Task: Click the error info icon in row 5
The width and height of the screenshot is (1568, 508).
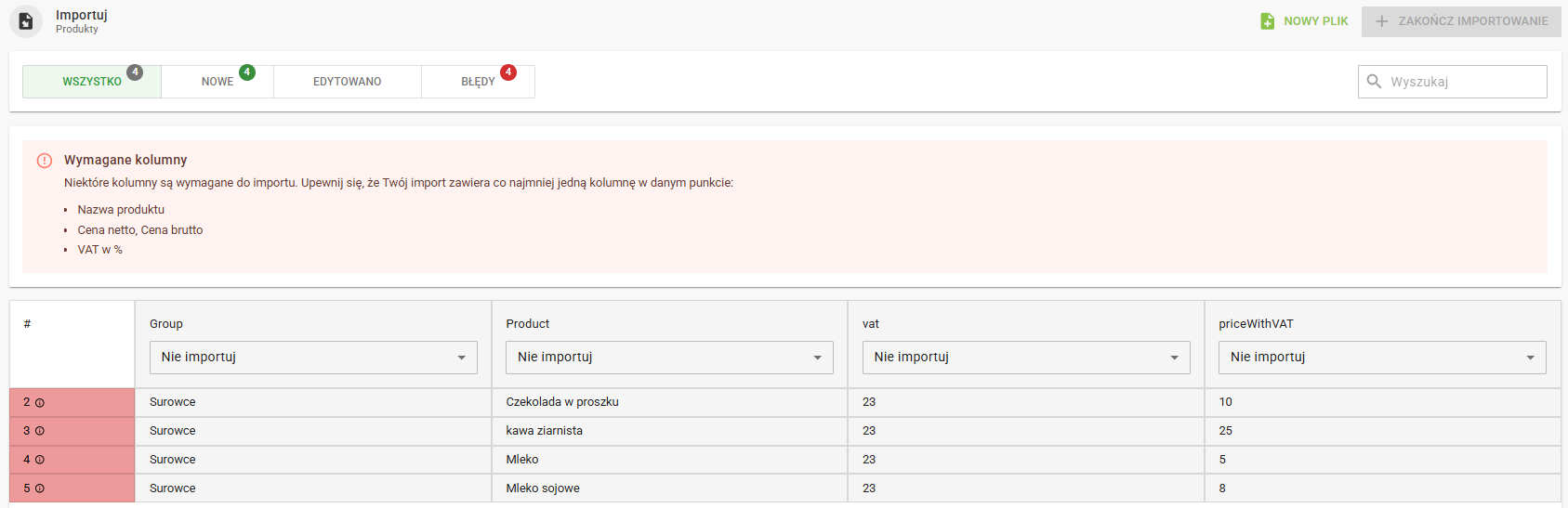Action: click(x=40, y=489)
